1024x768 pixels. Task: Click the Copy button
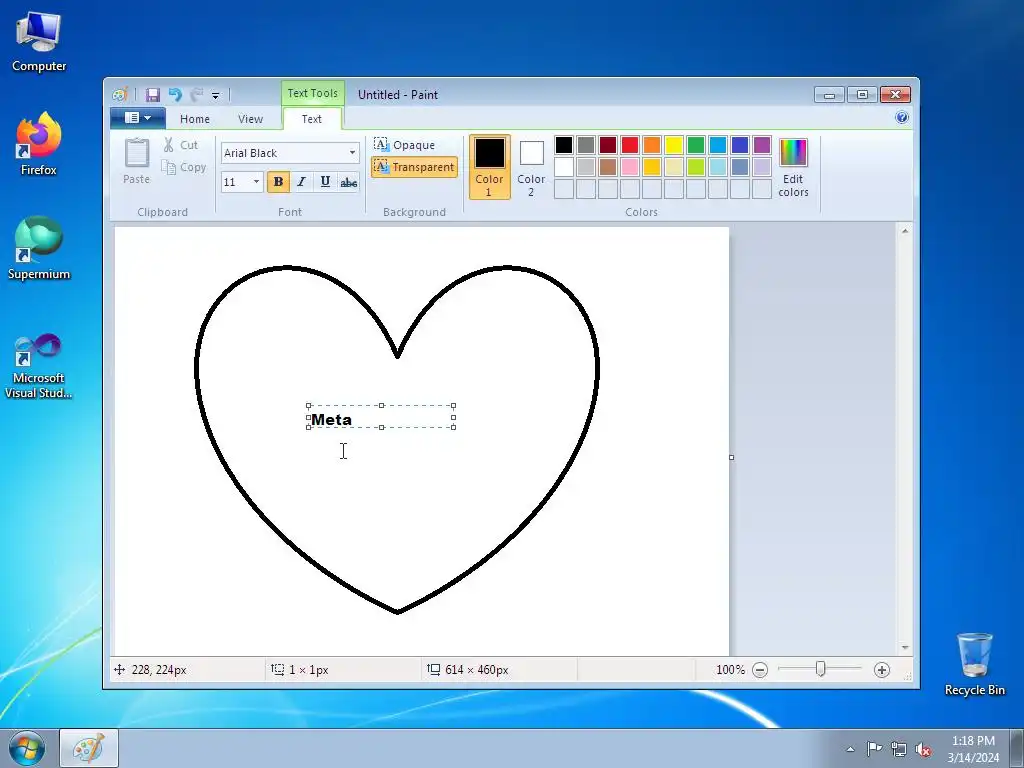pyautogui.click(x=184, y=167)
